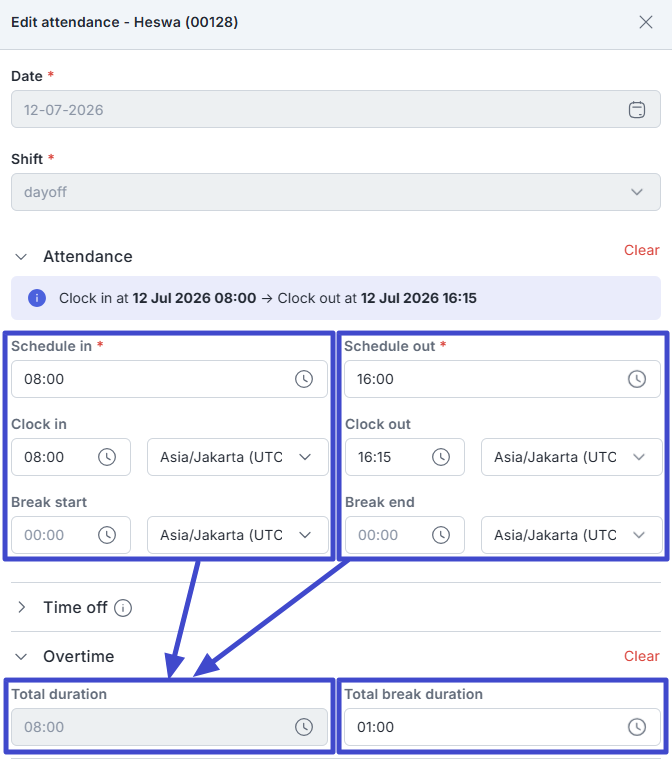Open the Date calendar picker icon

(x=636, y=109)
